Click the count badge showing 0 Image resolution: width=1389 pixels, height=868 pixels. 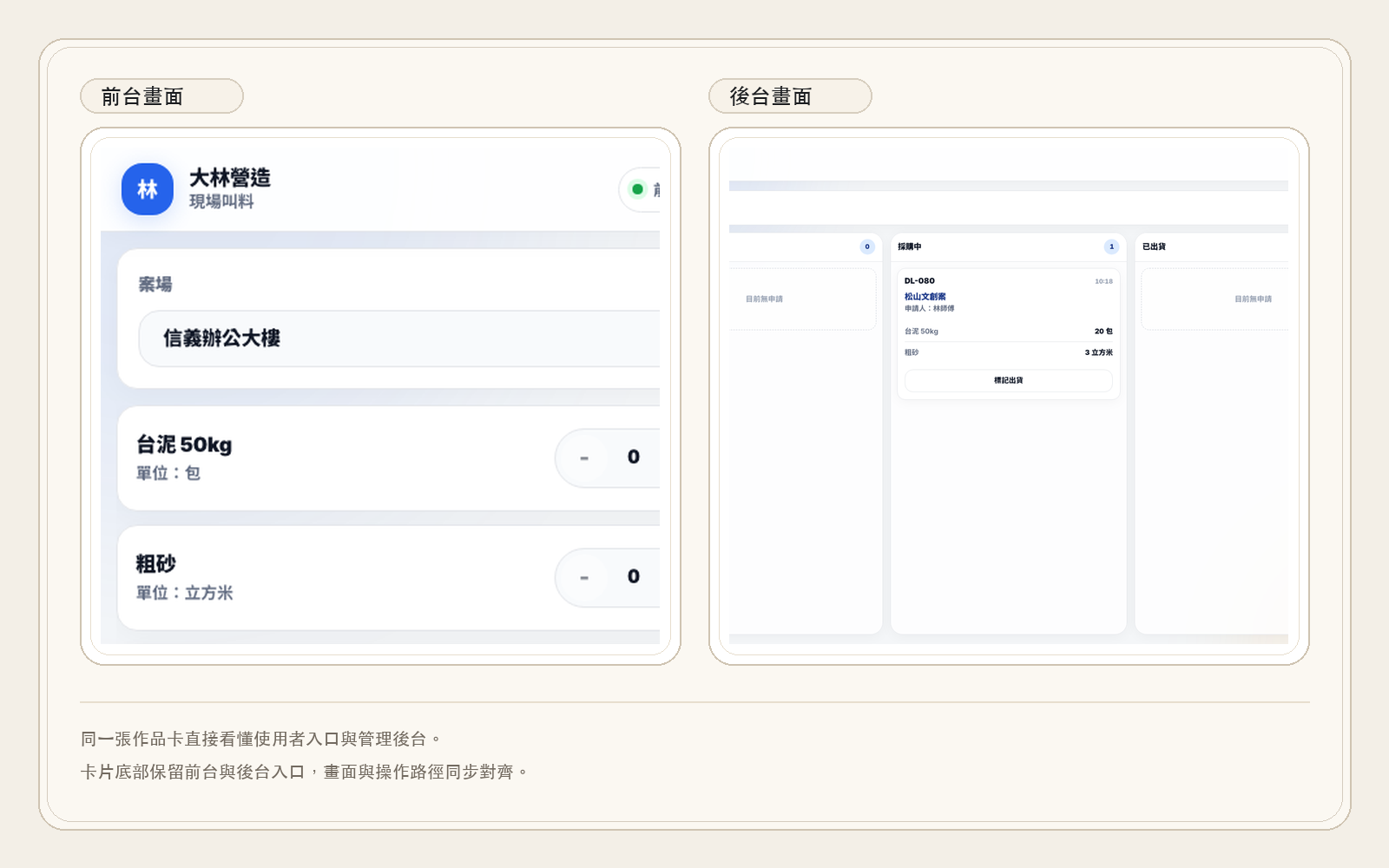pyautogui.click(x=867, y=247)
